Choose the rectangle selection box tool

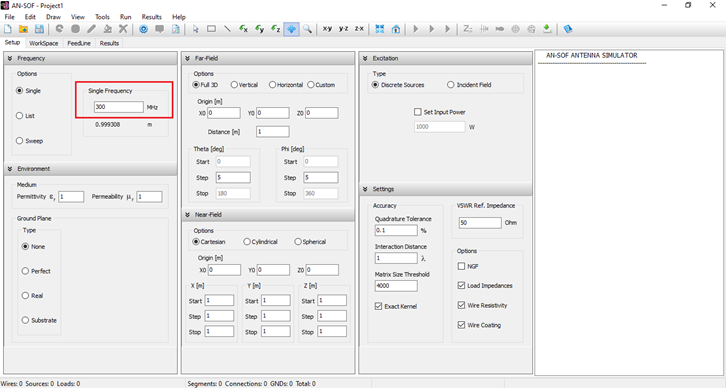(211, 29)
